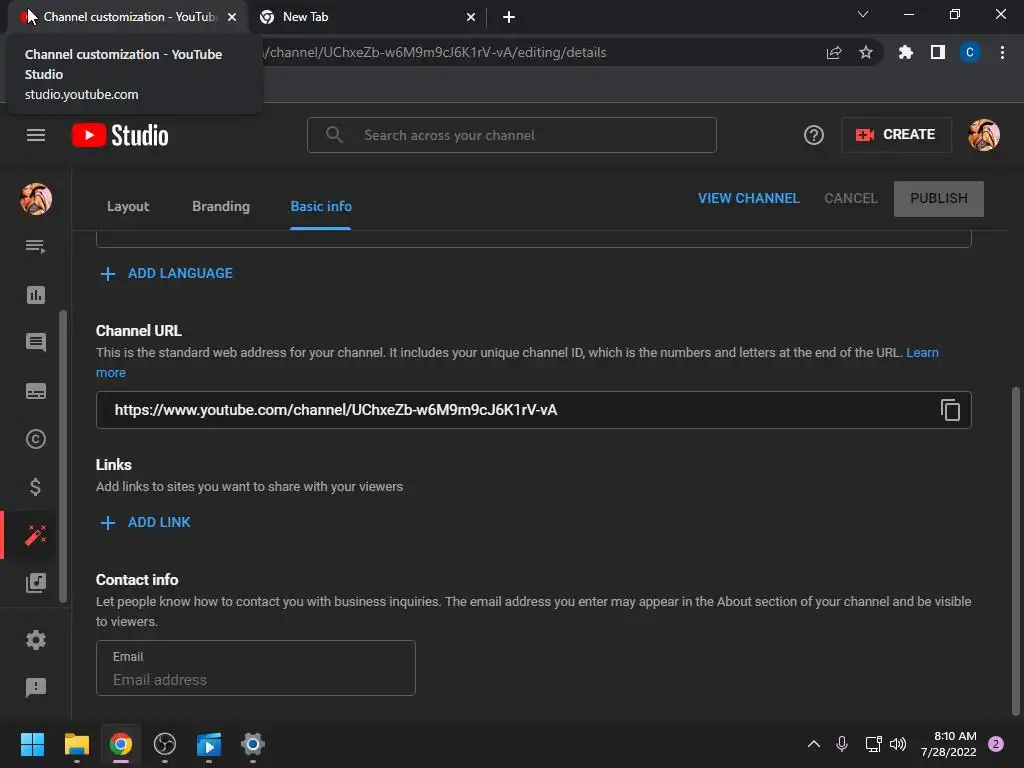This screenshot has height=768, width=1024.
Task: Open the Content sidebar icon
Action: [x=36, y=246]
